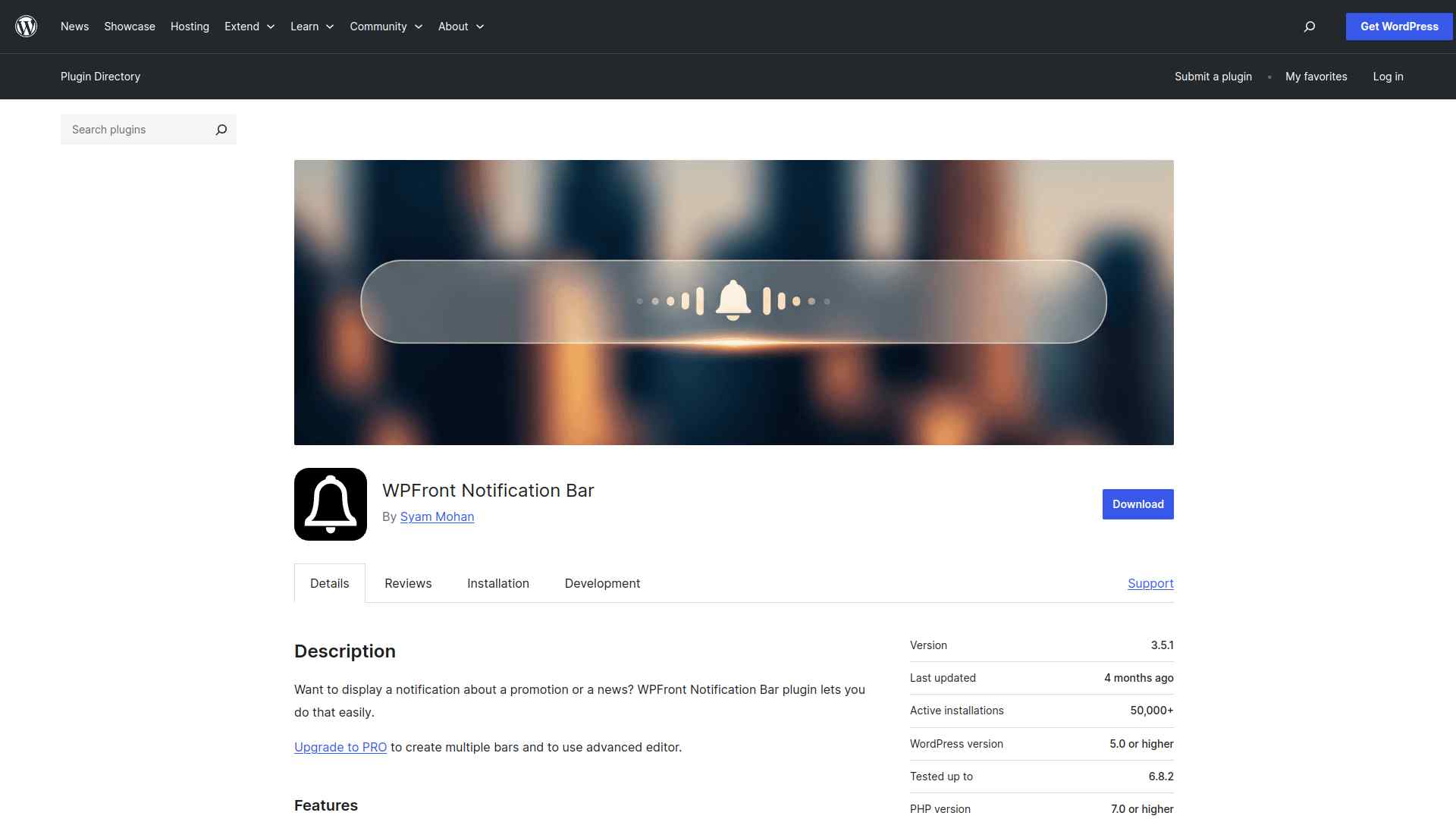Screen dimensions: 1456x819
Task: Select the tested up to 6.8.2 value
Action: 1161,777
